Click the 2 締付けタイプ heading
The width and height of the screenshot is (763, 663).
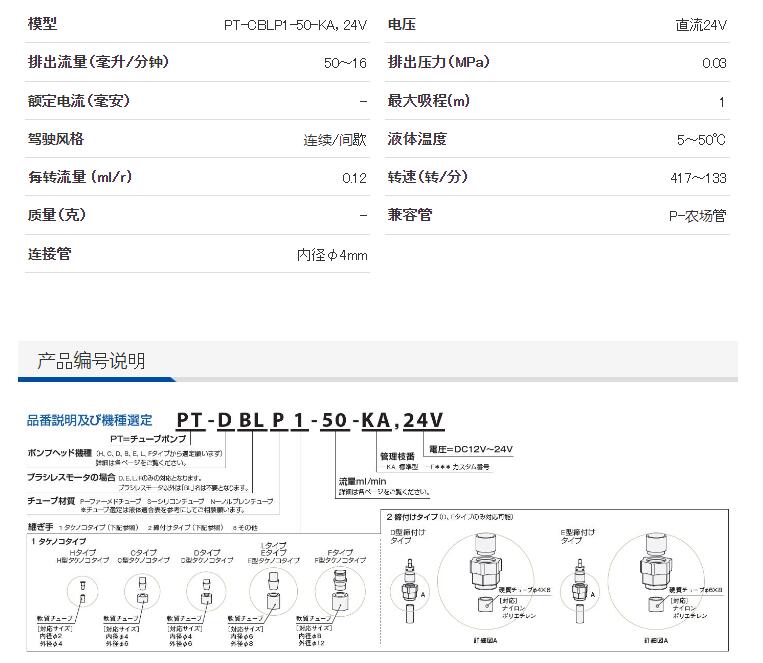413,517
